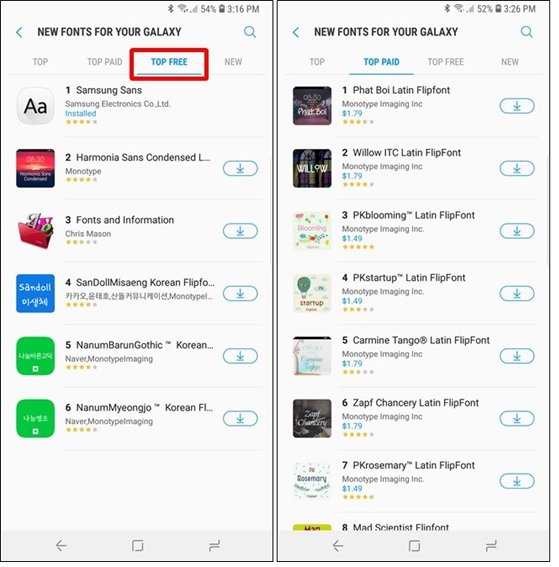Switch to TOP tab on right screen

tap(317, 62)
